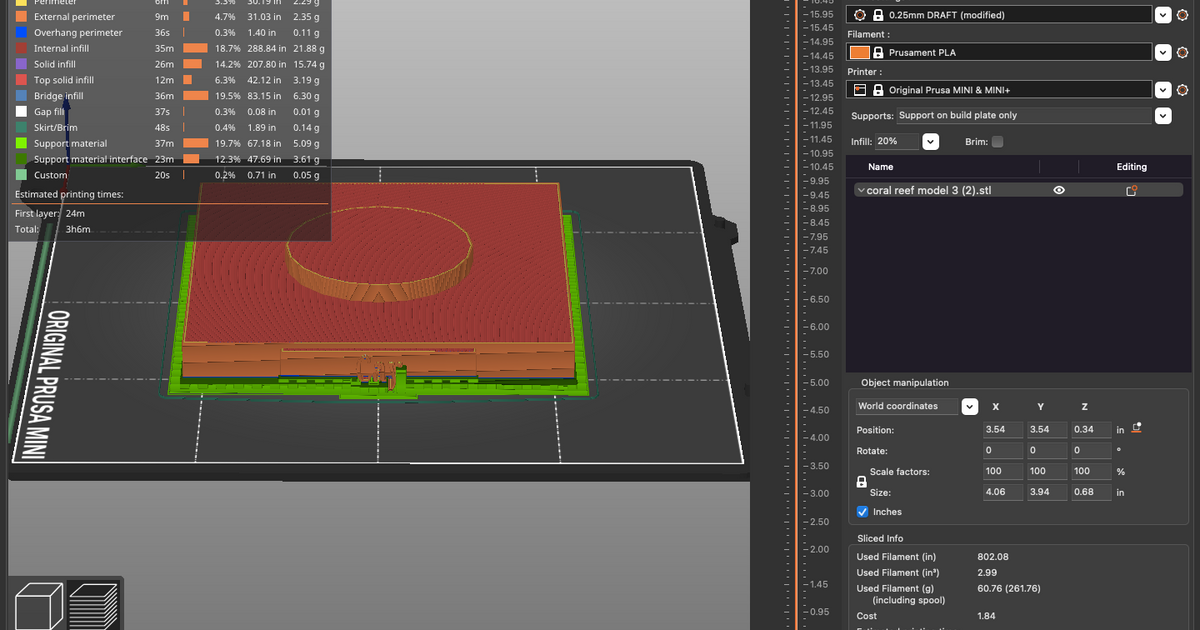Viewport: 1200px width, 630px height.
Task: Toggle visibility eye of coral reef model
Action: click(x=1059, y=190)
